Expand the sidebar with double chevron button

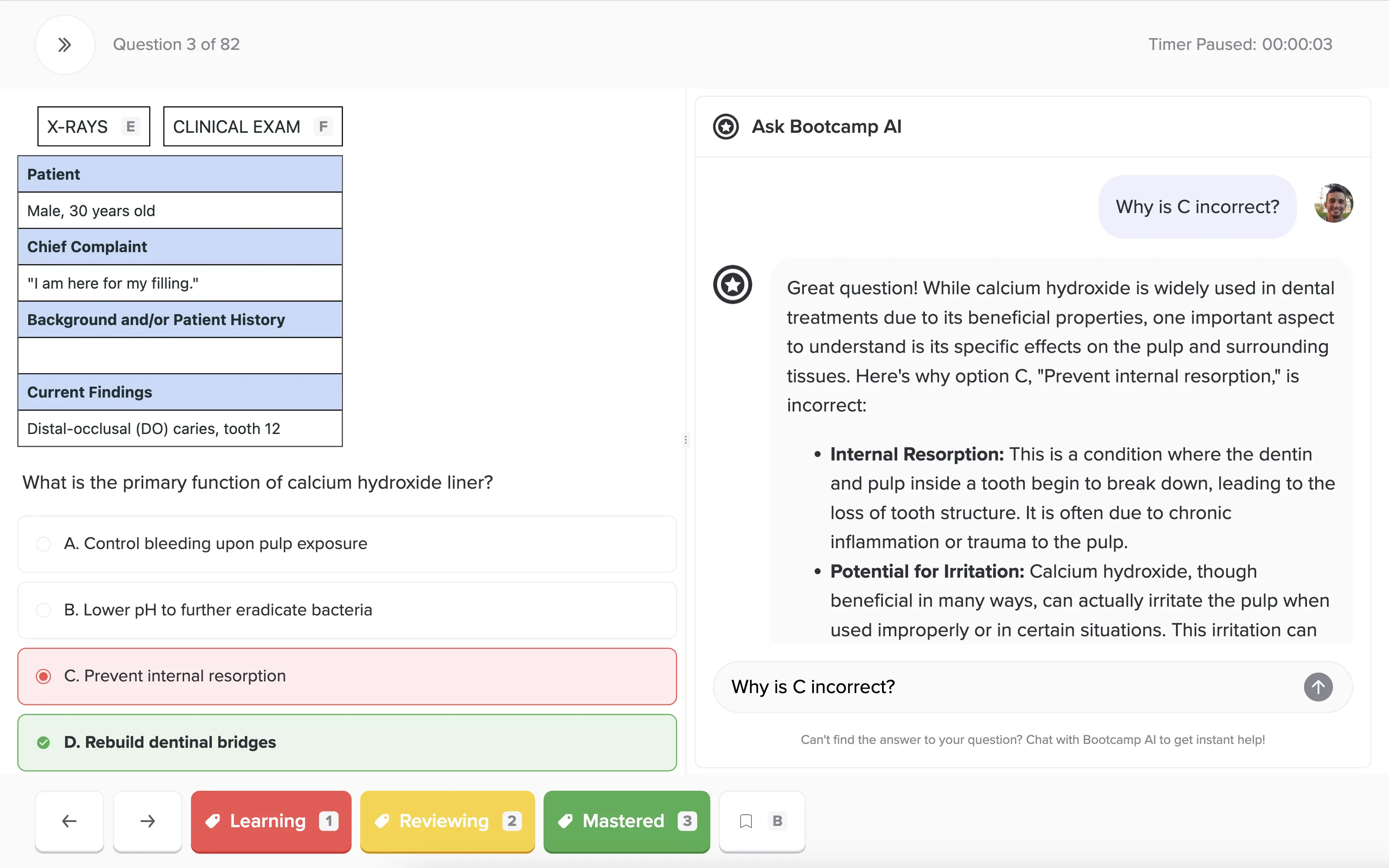click(x=64, y=45)
